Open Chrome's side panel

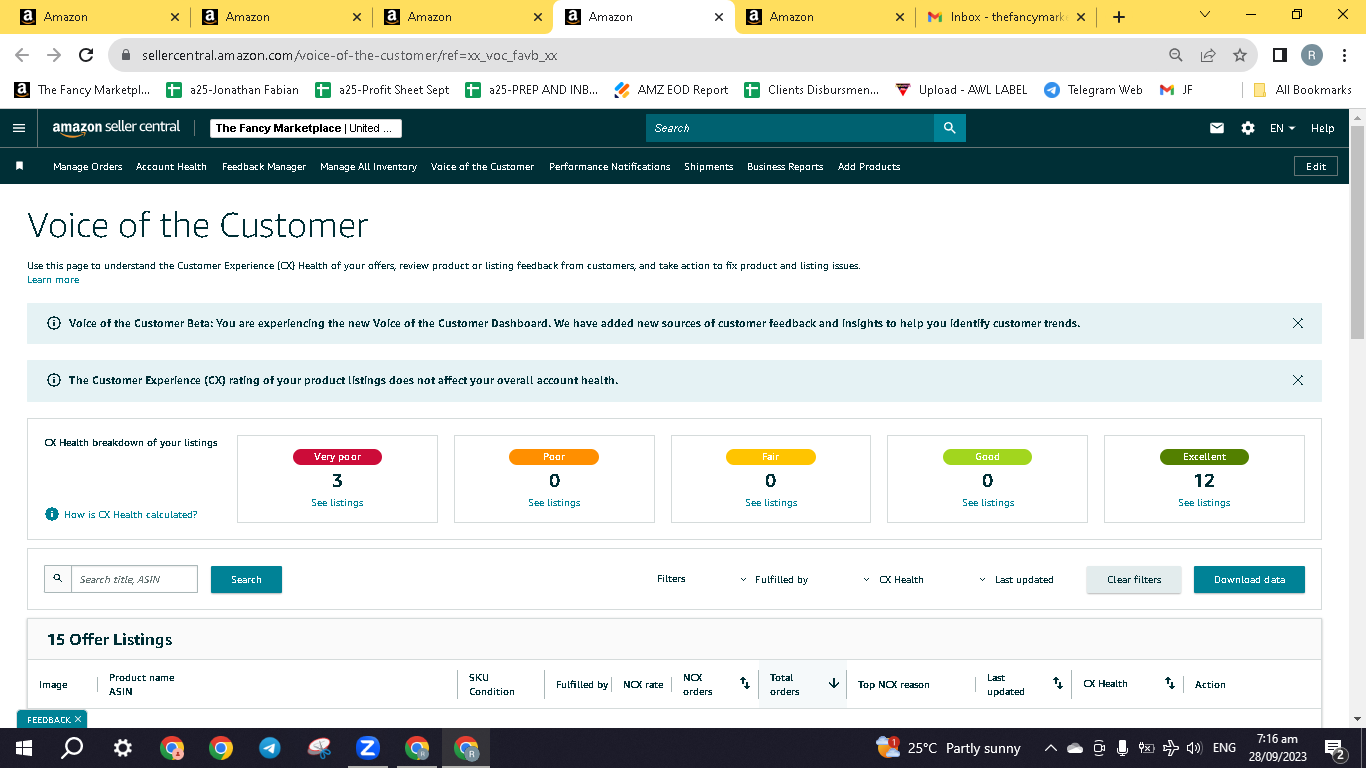pyautogui.click(x=1279, y=56)
